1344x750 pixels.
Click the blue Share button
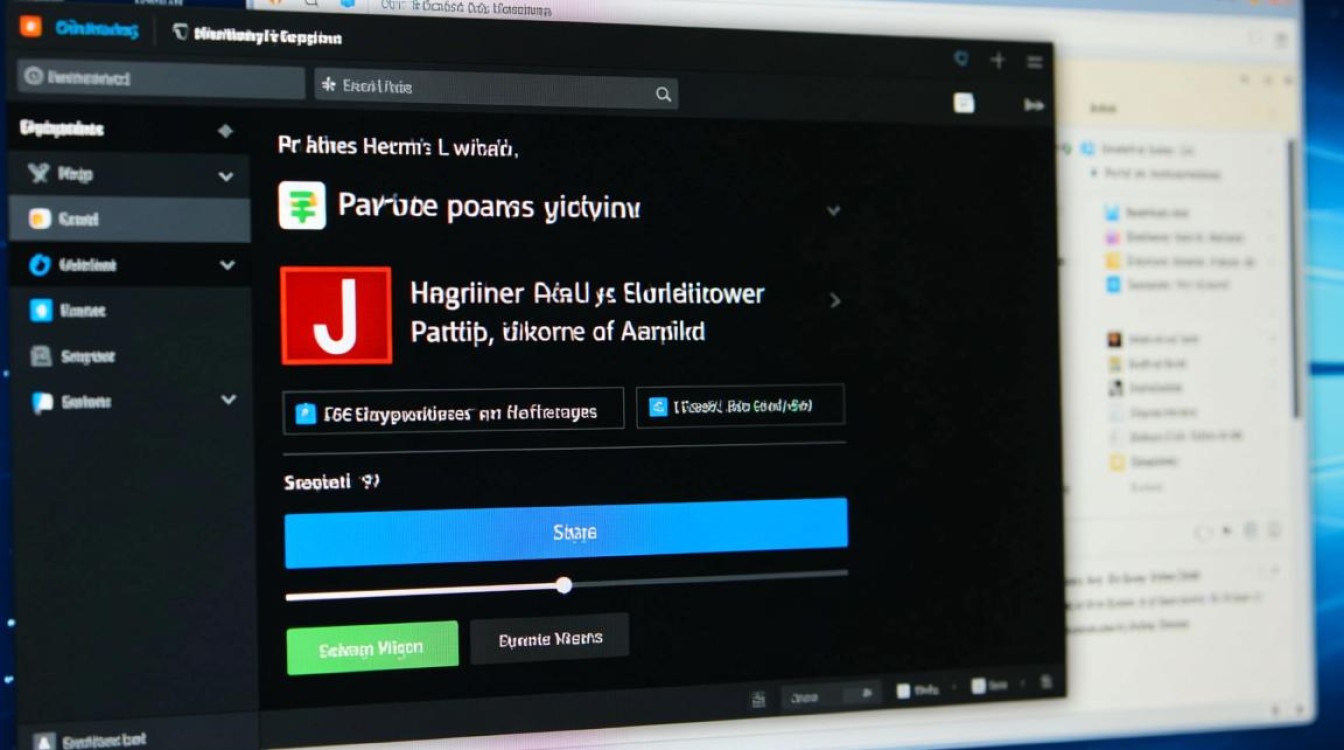click(x=566, y=533)
